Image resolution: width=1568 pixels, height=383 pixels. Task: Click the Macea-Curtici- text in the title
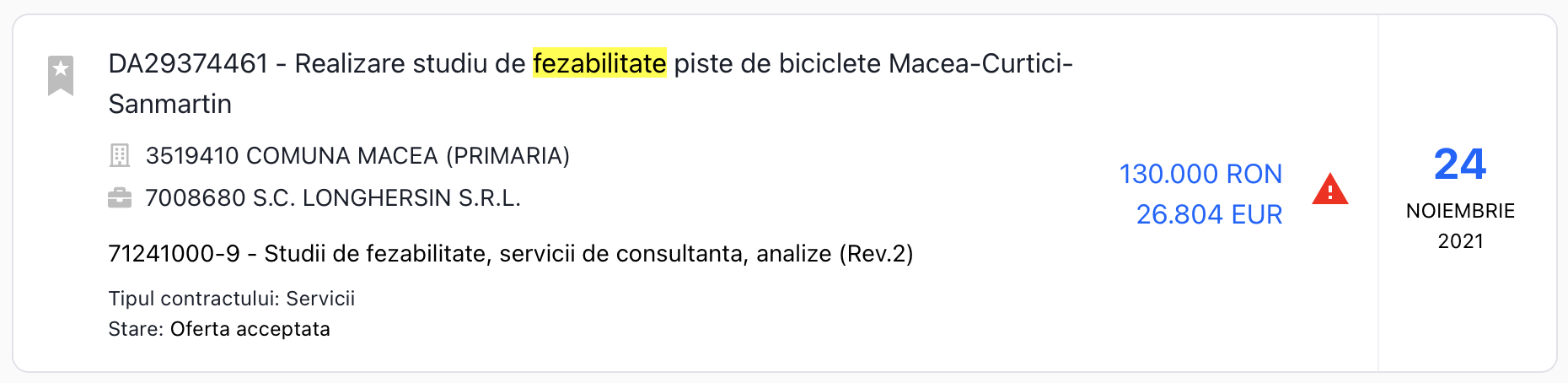(980, 64)
